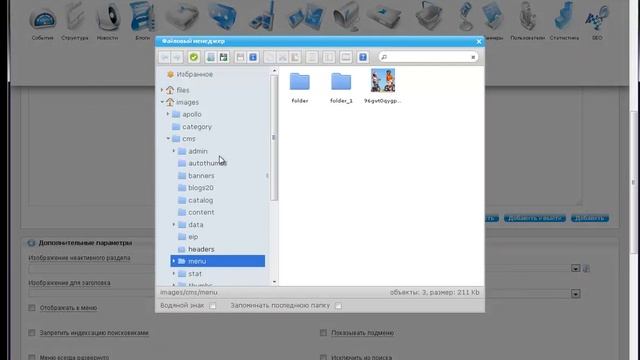Select the highlighted menu folder
The height and width of the screenshot is (360, 640).
point(218,261)
